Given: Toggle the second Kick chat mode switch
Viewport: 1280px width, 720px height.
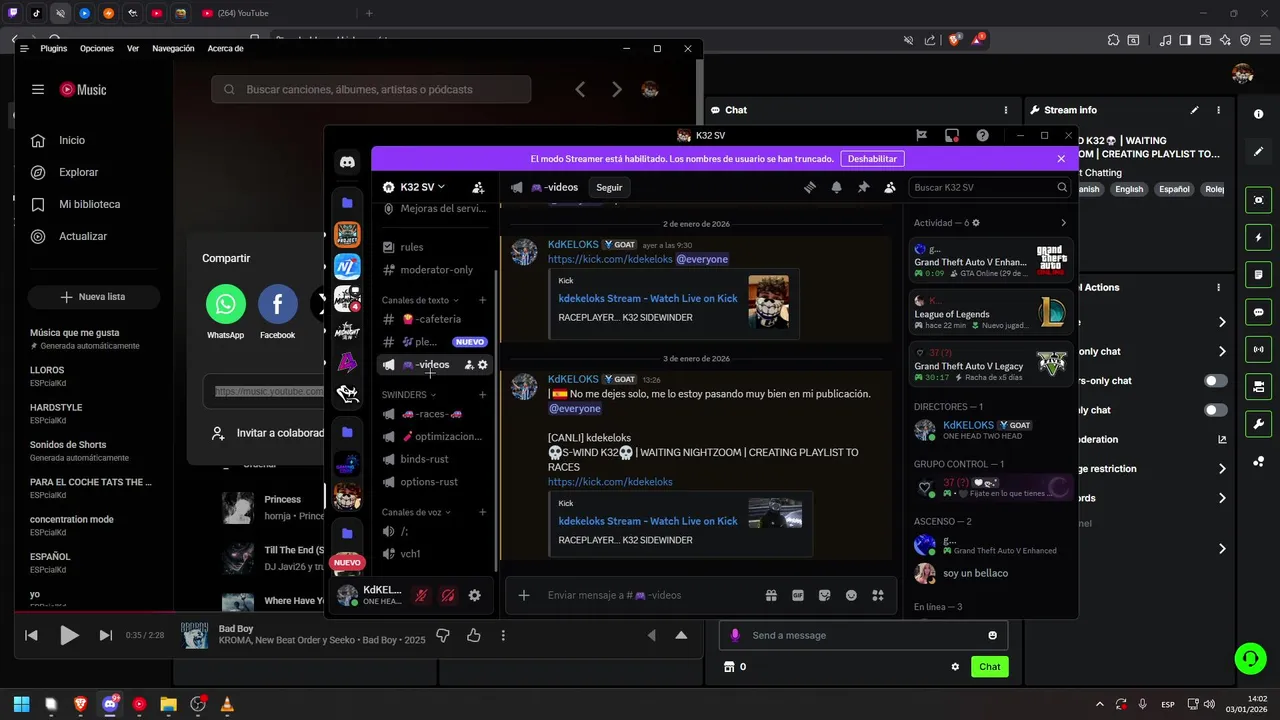Looking at the screenshot, I should [x=1216, y=410].
